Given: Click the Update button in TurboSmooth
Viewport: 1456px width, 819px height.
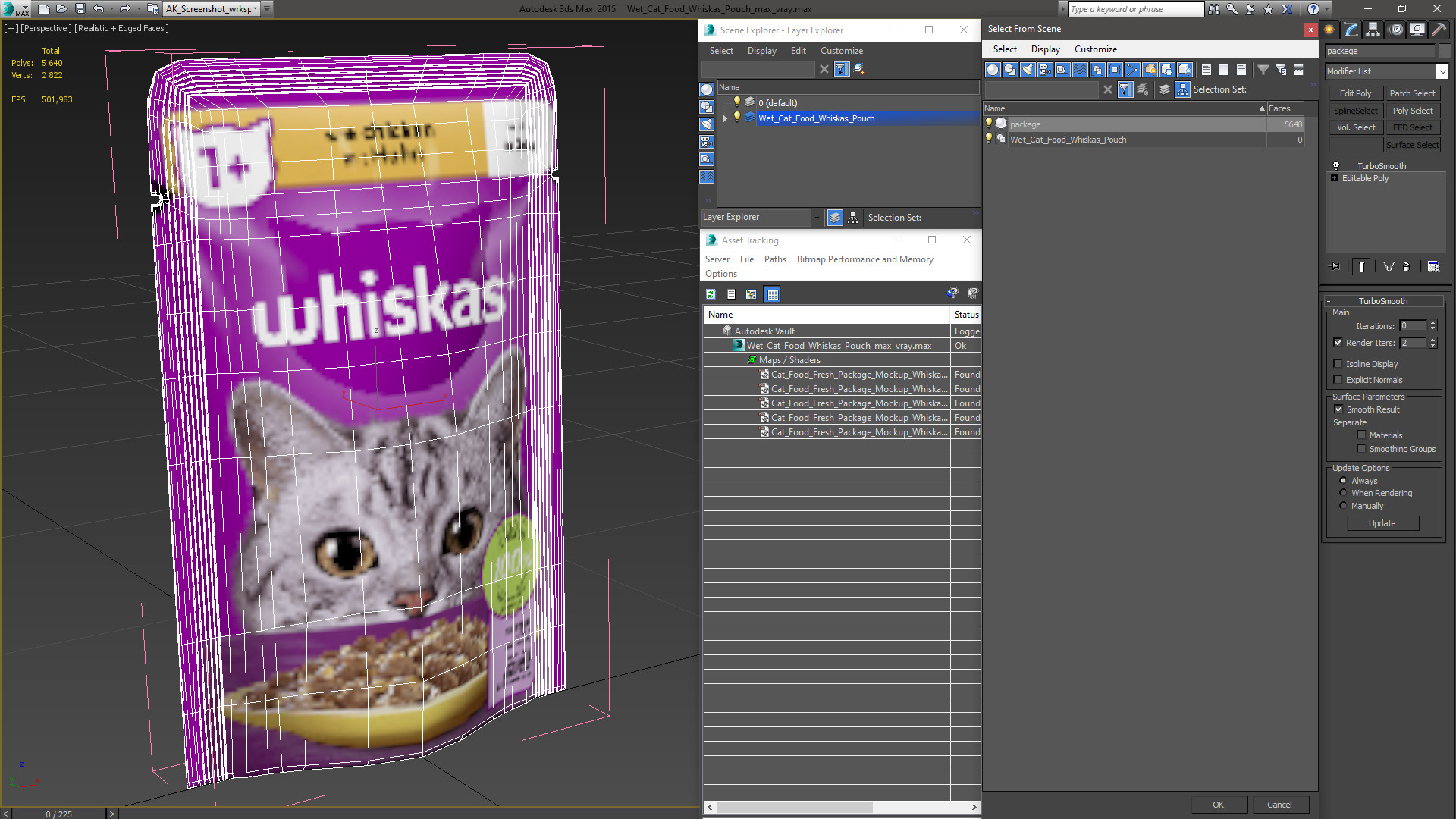Looking at the screenshot, I should (1382, 523).
